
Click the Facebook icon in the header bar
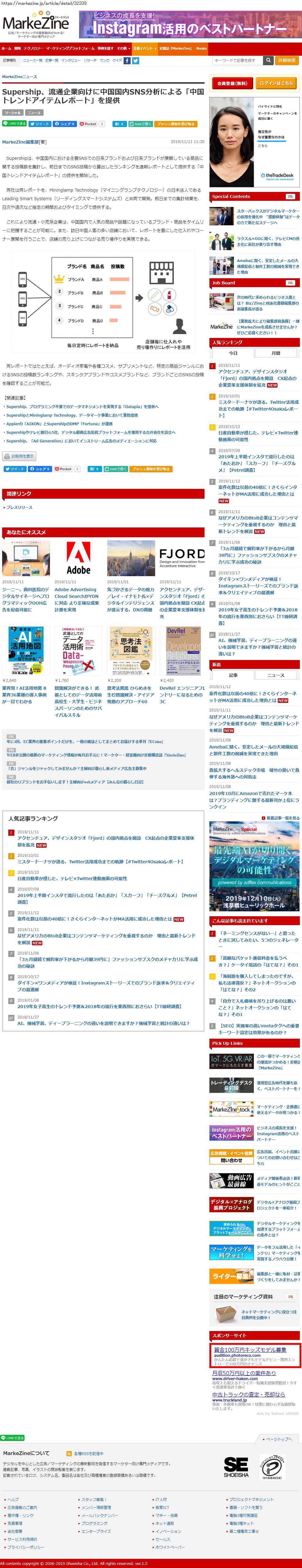point(128,61)
